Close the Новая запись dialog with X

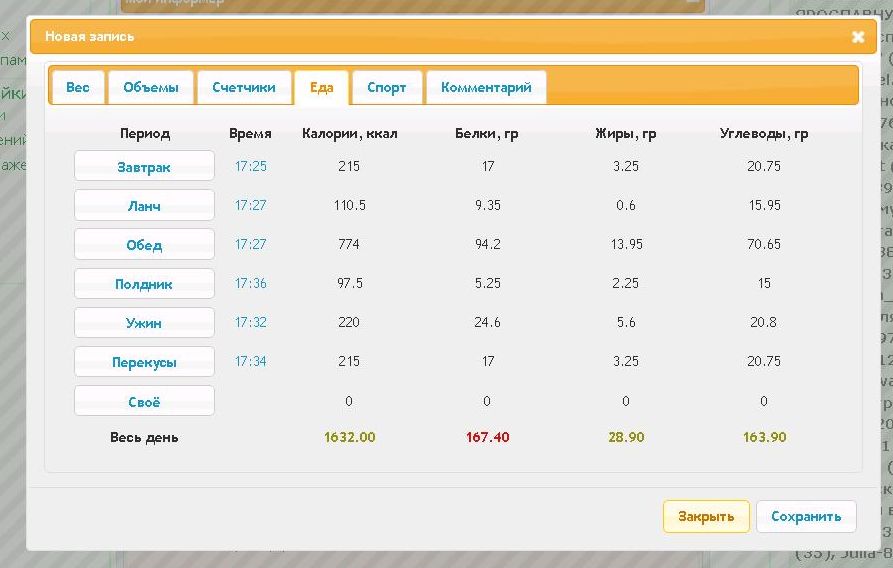click(x=858, y=37)
